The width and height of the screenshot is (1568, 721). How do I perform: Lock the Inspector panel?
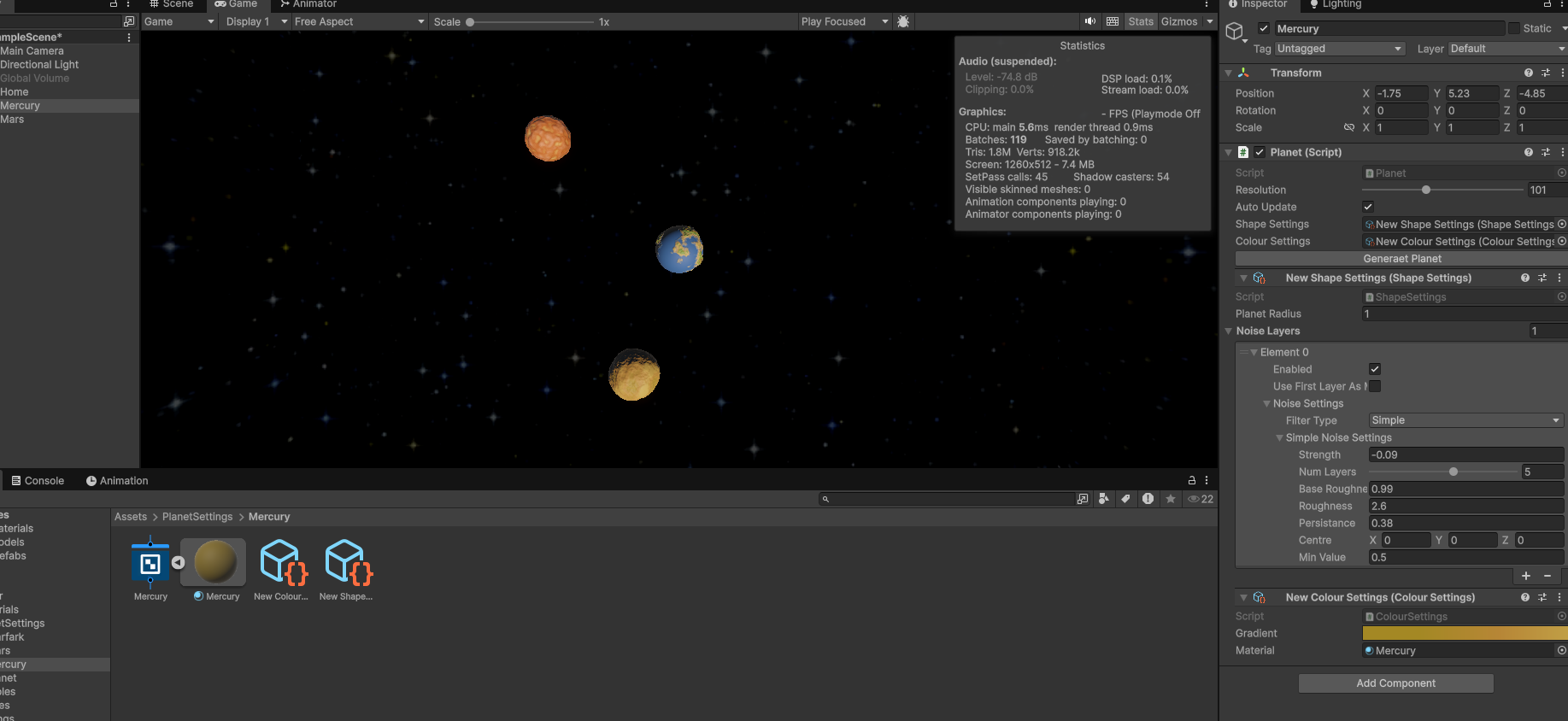(1547, 4)
